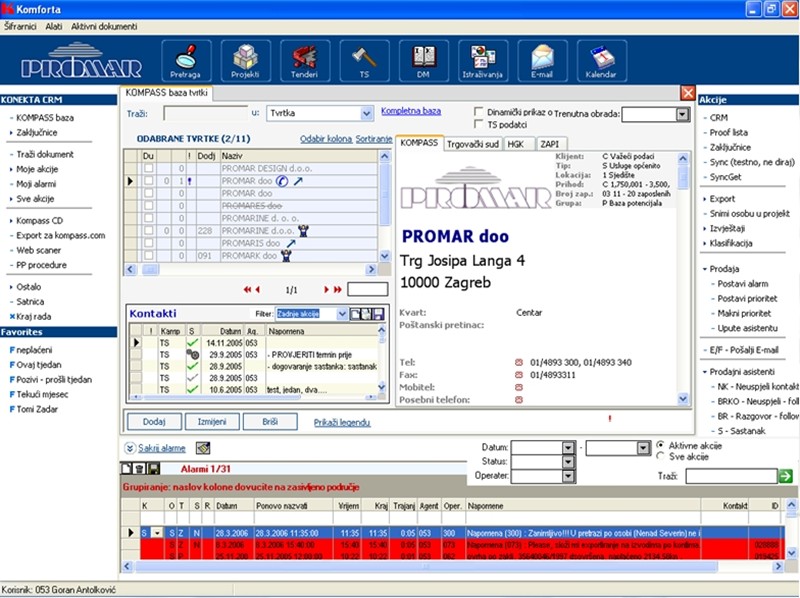
Task: Tick the checkbox for PROMAR DESIGN d.o.o.
Action: point(148,168)
